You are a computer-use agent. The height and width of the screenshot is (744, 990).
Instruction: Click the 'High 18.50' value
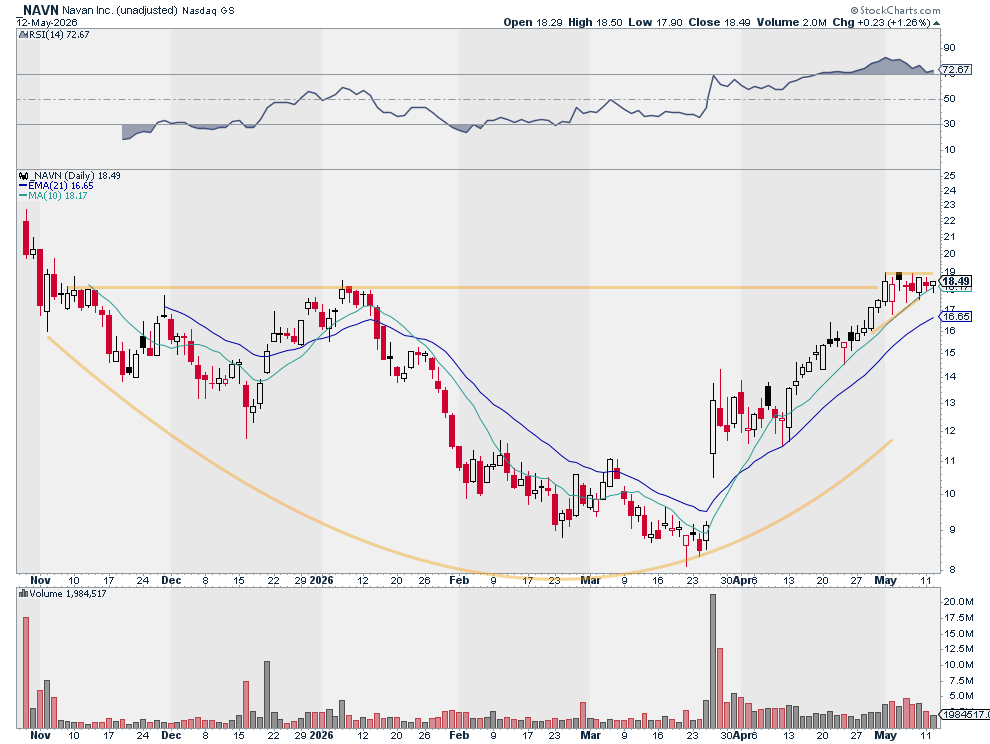tap(595, 23)
